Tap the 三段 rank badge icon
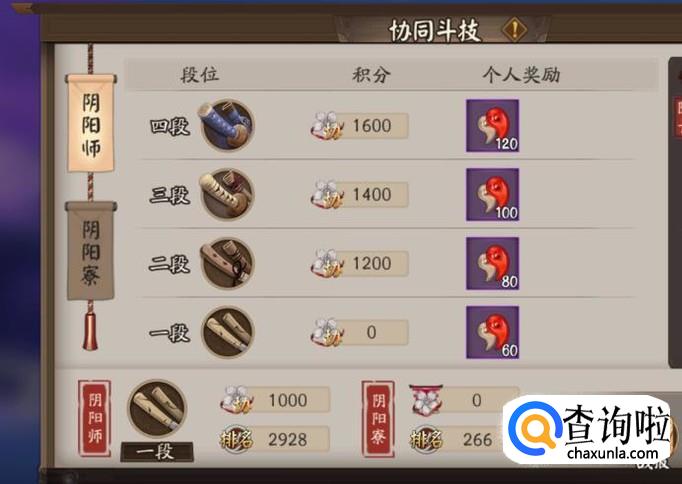 click(227, 194)
